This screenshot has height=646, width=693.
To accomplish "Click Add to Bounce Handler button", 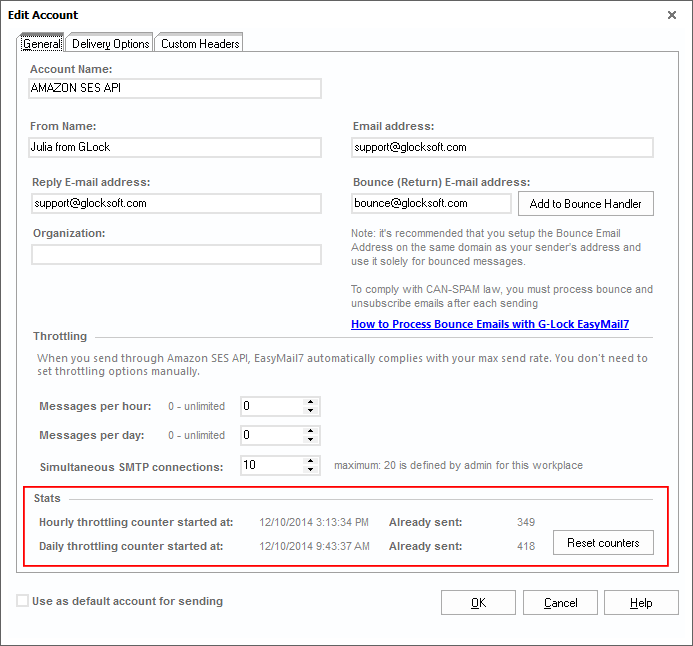I will point(586,204).
